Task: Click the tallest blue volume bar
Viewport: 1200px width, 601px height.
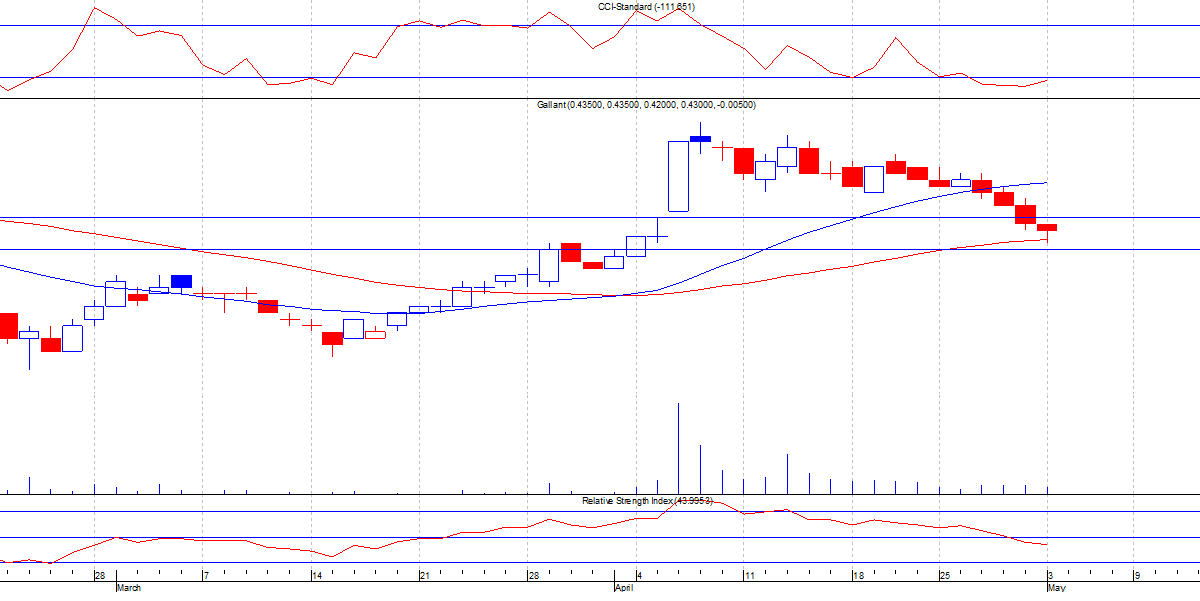Action: 678,448
